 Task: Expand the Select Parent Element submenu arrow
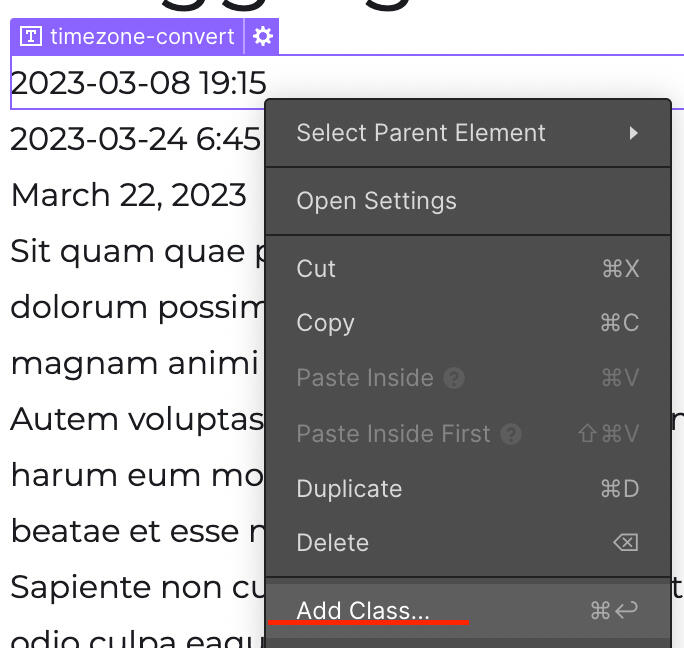click(x=633, y=133)
